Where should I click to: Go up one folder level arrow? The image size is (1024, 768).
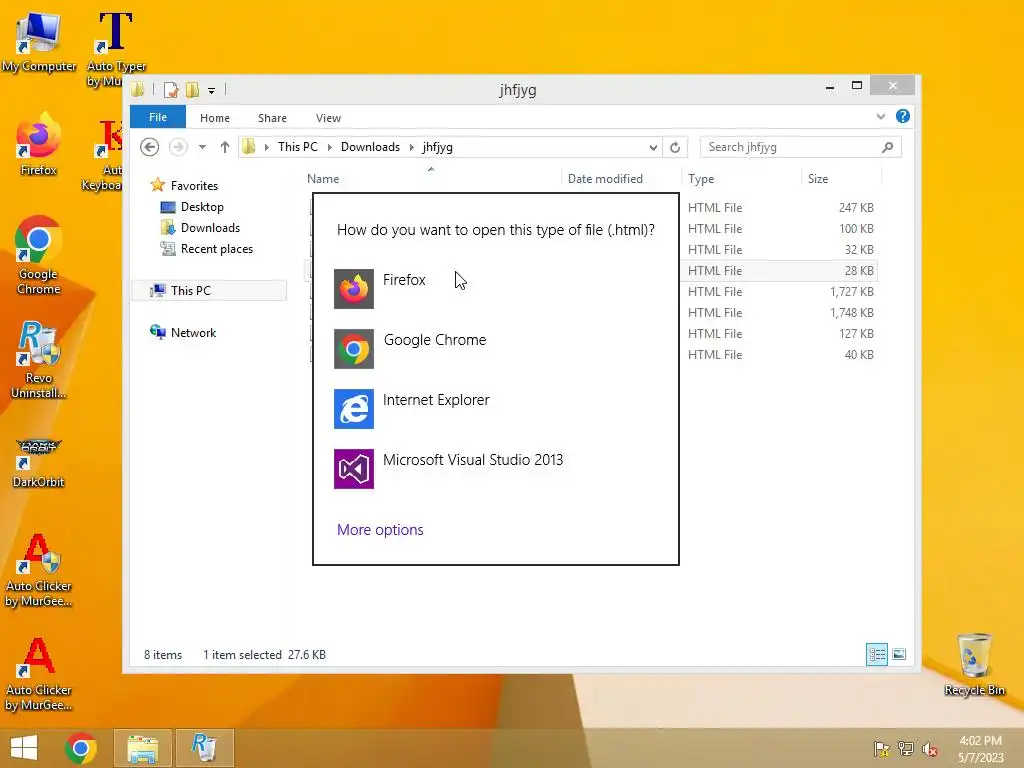click(x=225, y=147)
